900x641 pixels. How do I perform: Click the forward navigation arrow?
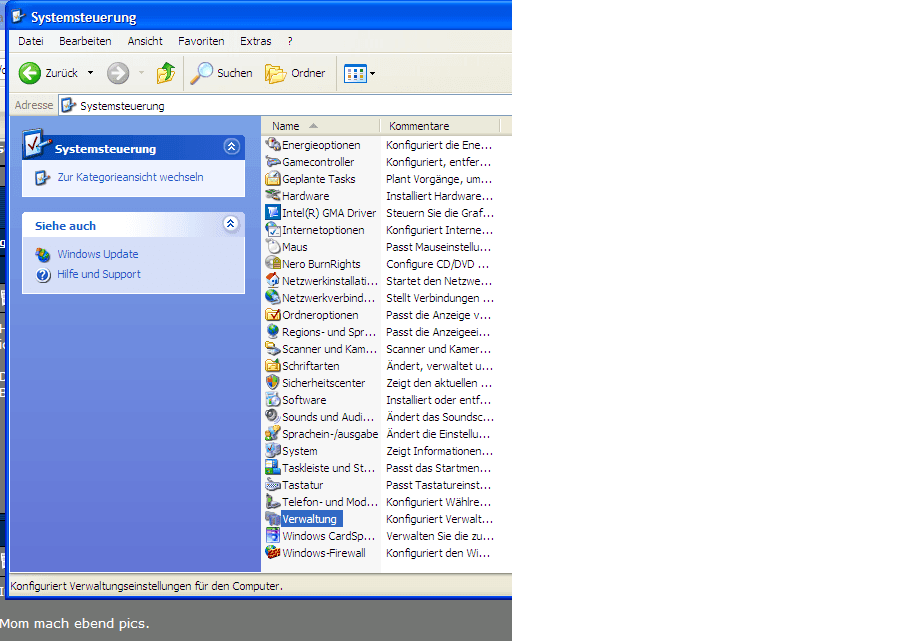coord(118,73)
